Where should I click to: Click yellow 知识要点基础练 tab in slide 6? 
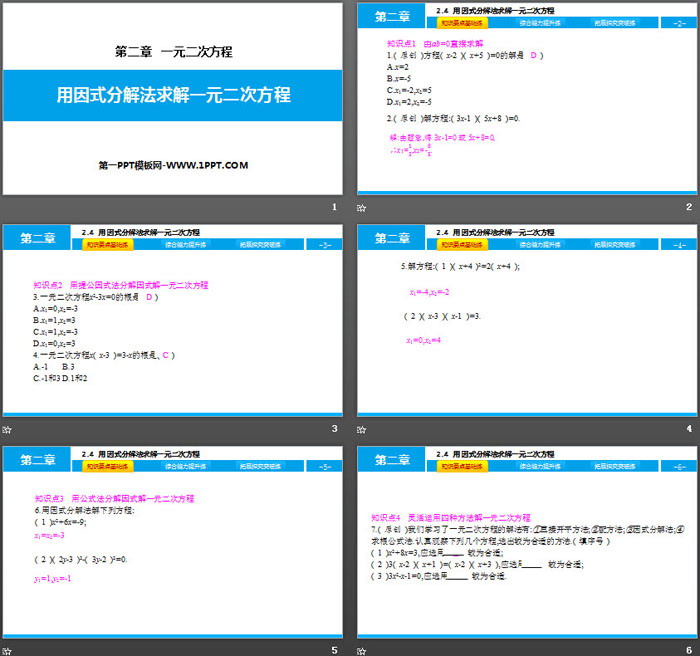coord(462,466)
